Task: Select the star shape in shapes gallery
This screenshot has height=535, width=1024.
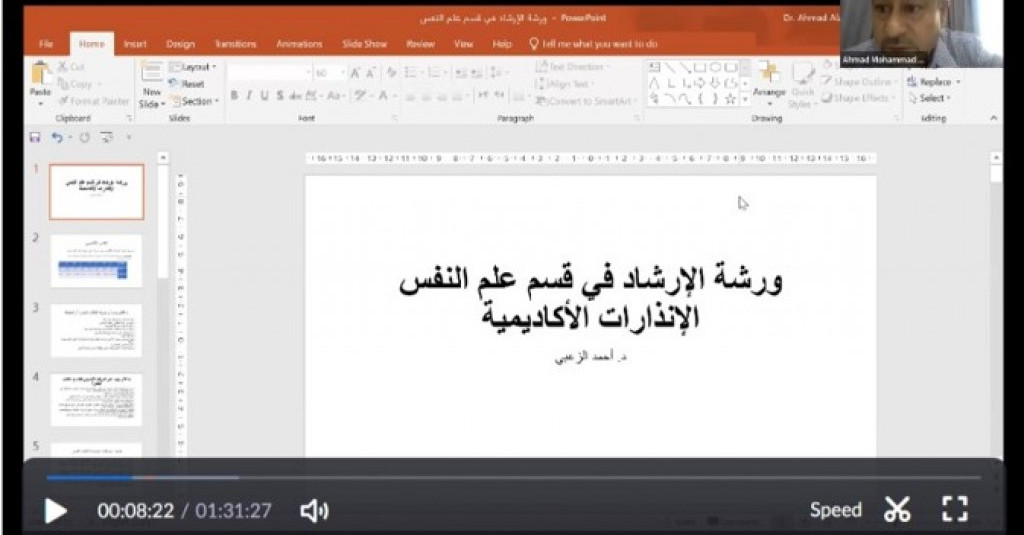Action: click(x=731, y=99)
